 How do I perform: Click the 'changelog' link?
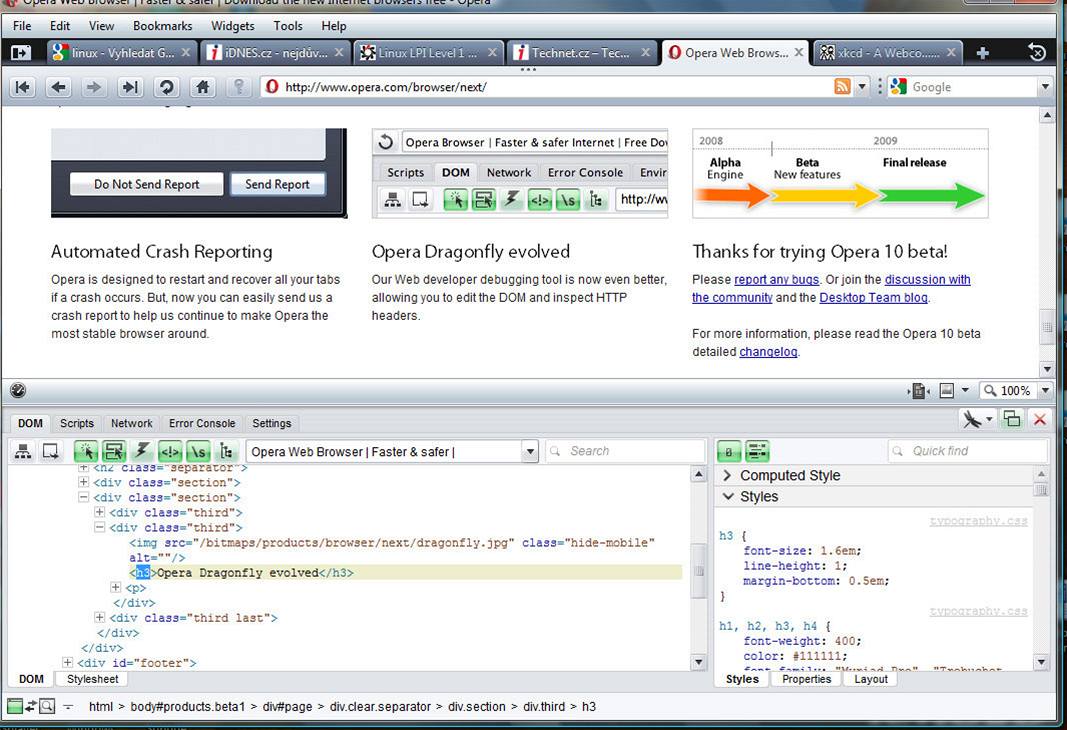(x=768, y=352)
